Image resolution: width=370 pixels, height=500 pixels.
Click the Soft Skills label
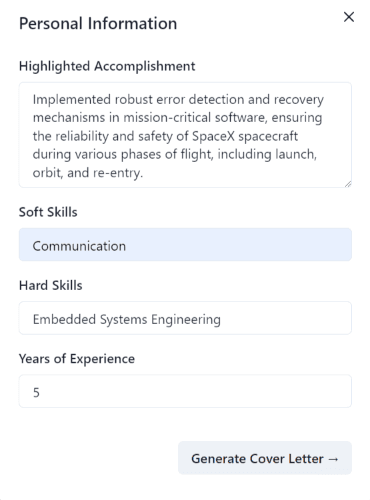point(48,212)
